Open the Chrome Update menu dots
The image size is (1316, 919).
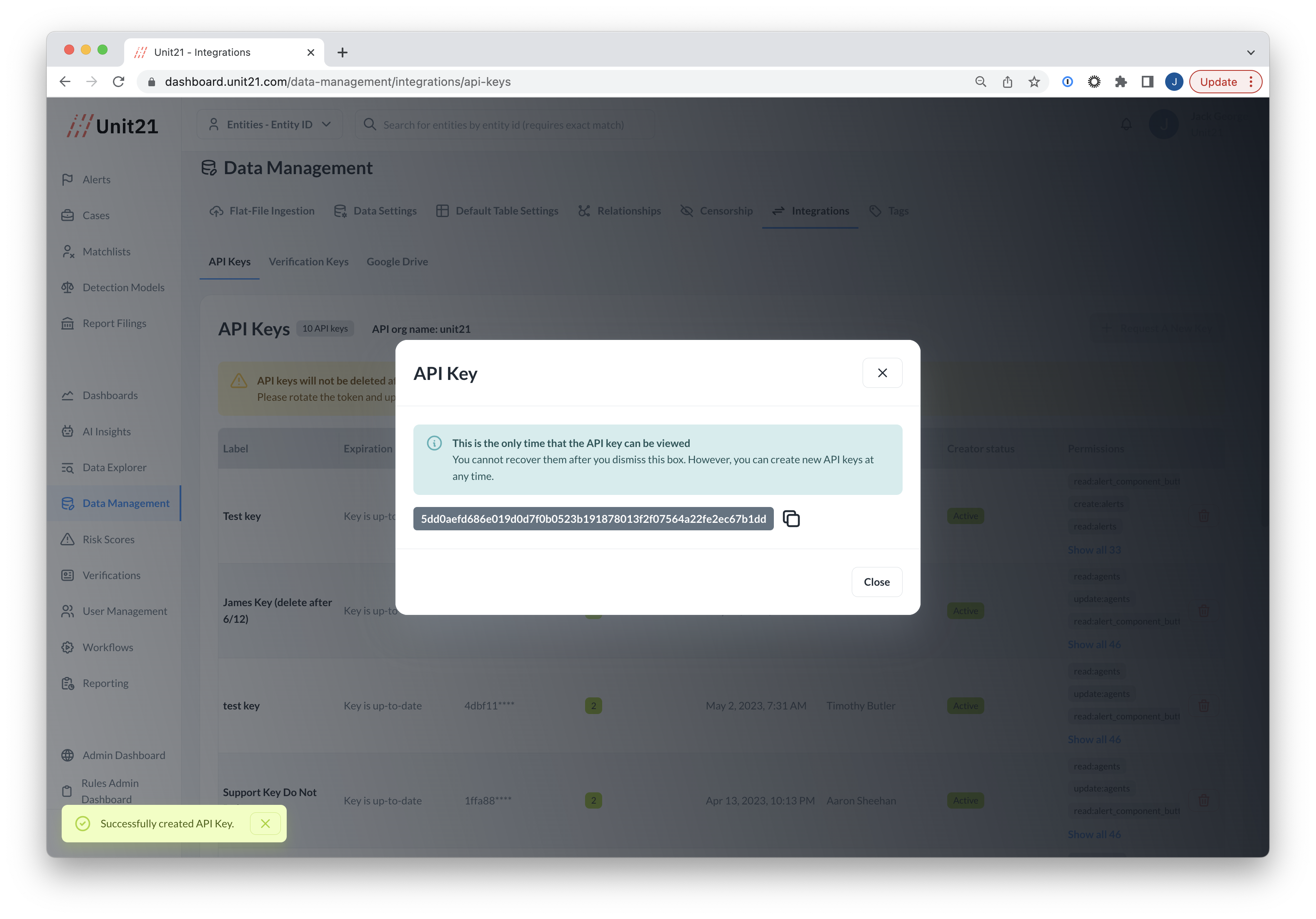tap(1251, 82)
